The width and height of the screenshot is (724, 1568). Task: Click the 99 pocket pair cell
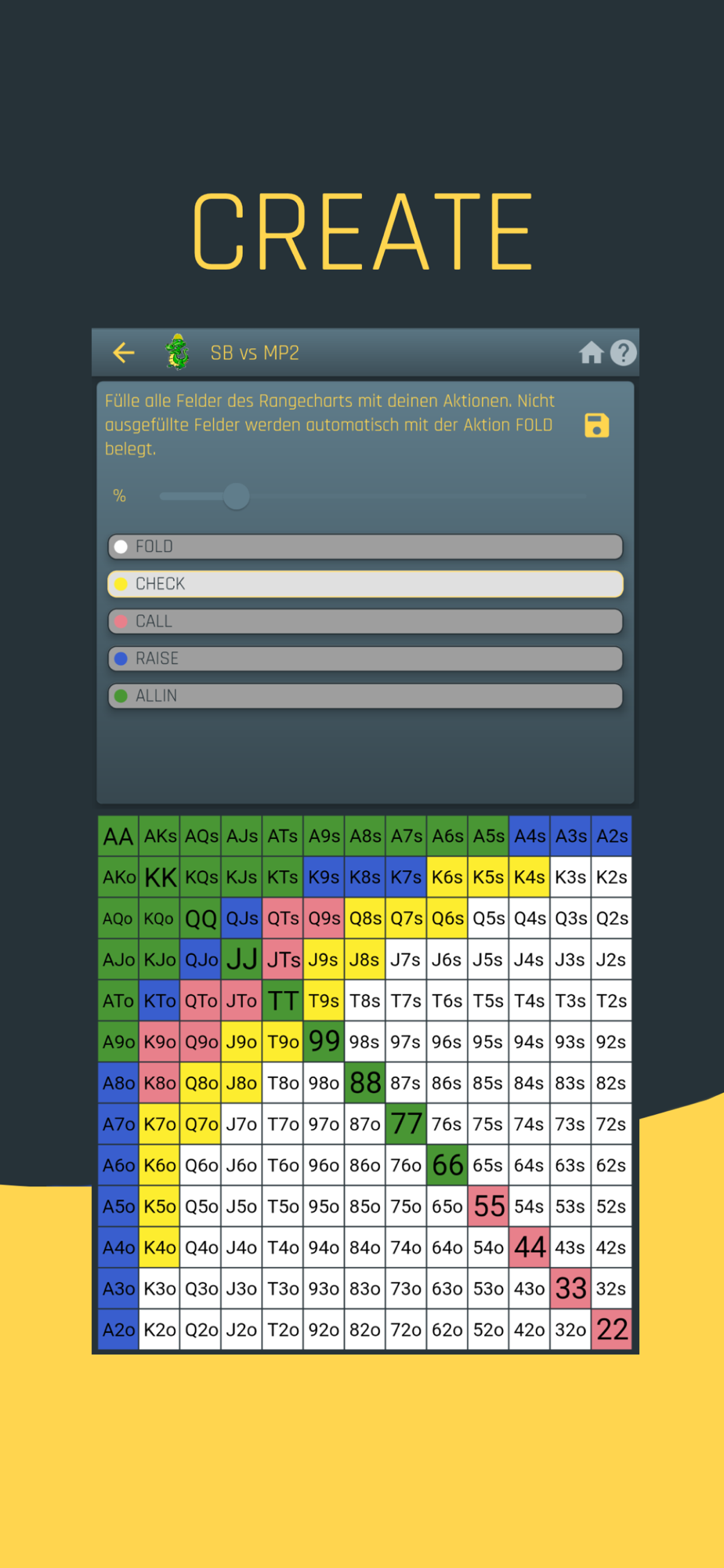point(324,1041)
